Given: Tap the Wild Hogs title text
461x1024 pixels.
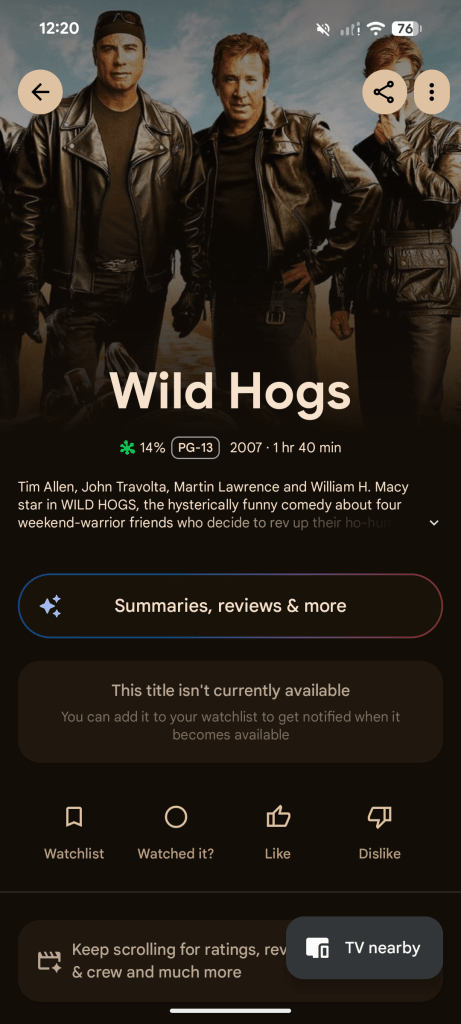Looking at the screenshot, I should point(230,391).
